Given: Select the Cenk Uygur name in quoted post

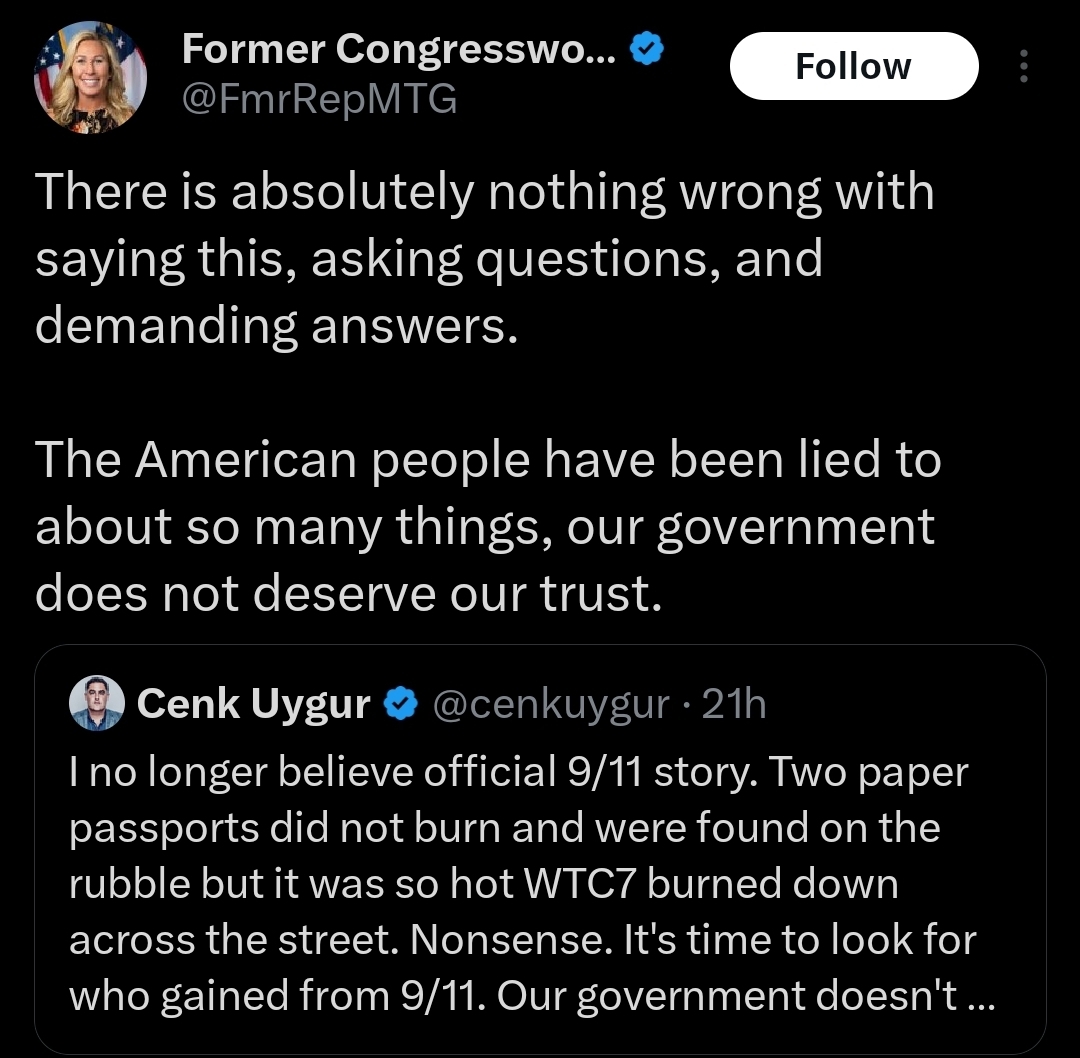Looking at the screenshot, I should pos(253,705).
